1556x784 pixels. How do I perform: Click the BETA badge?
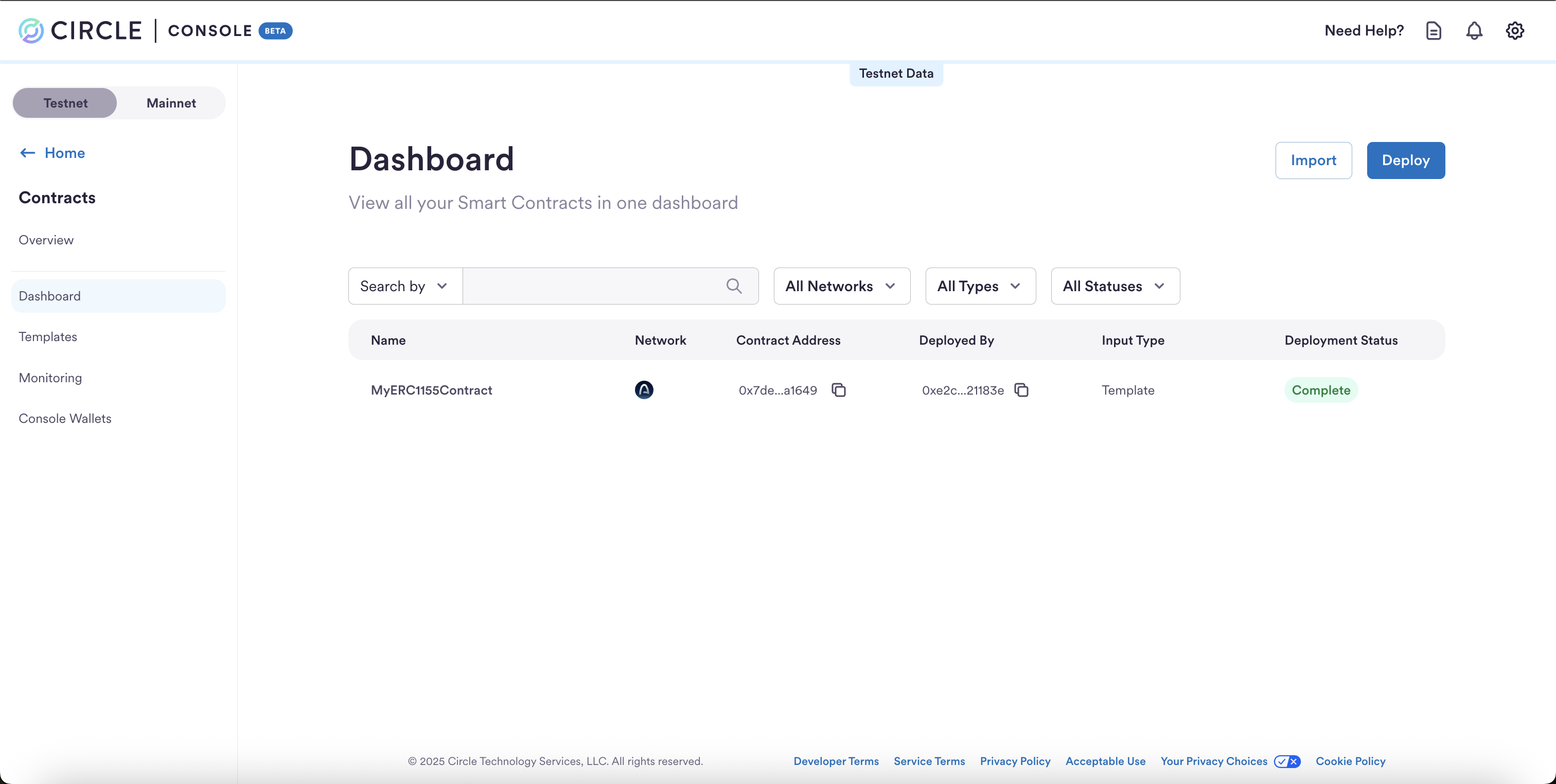pyautogui.click(x=275, y=31)
